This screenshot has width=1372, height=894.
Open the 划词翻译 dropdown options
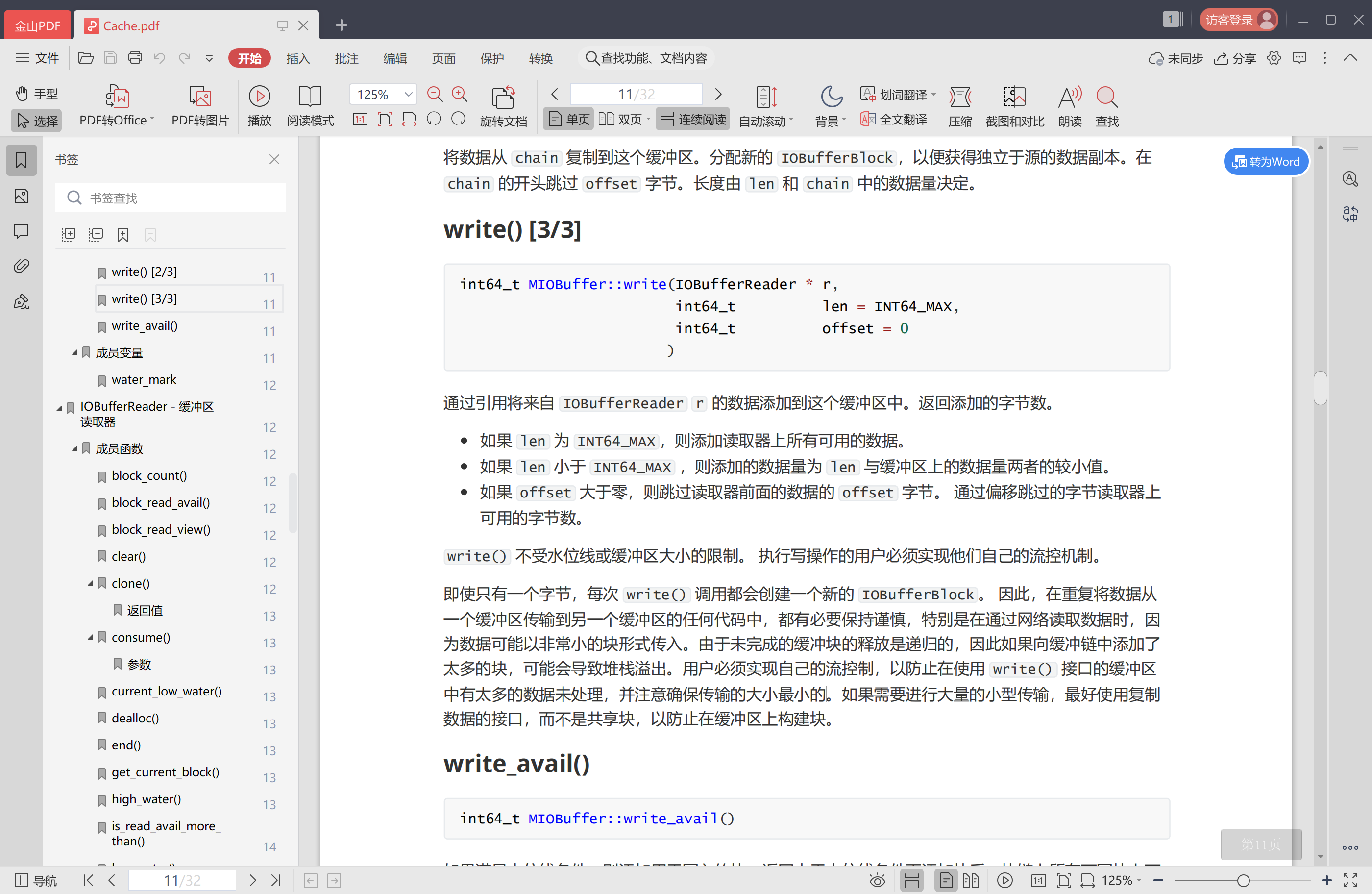coord(934,94)
